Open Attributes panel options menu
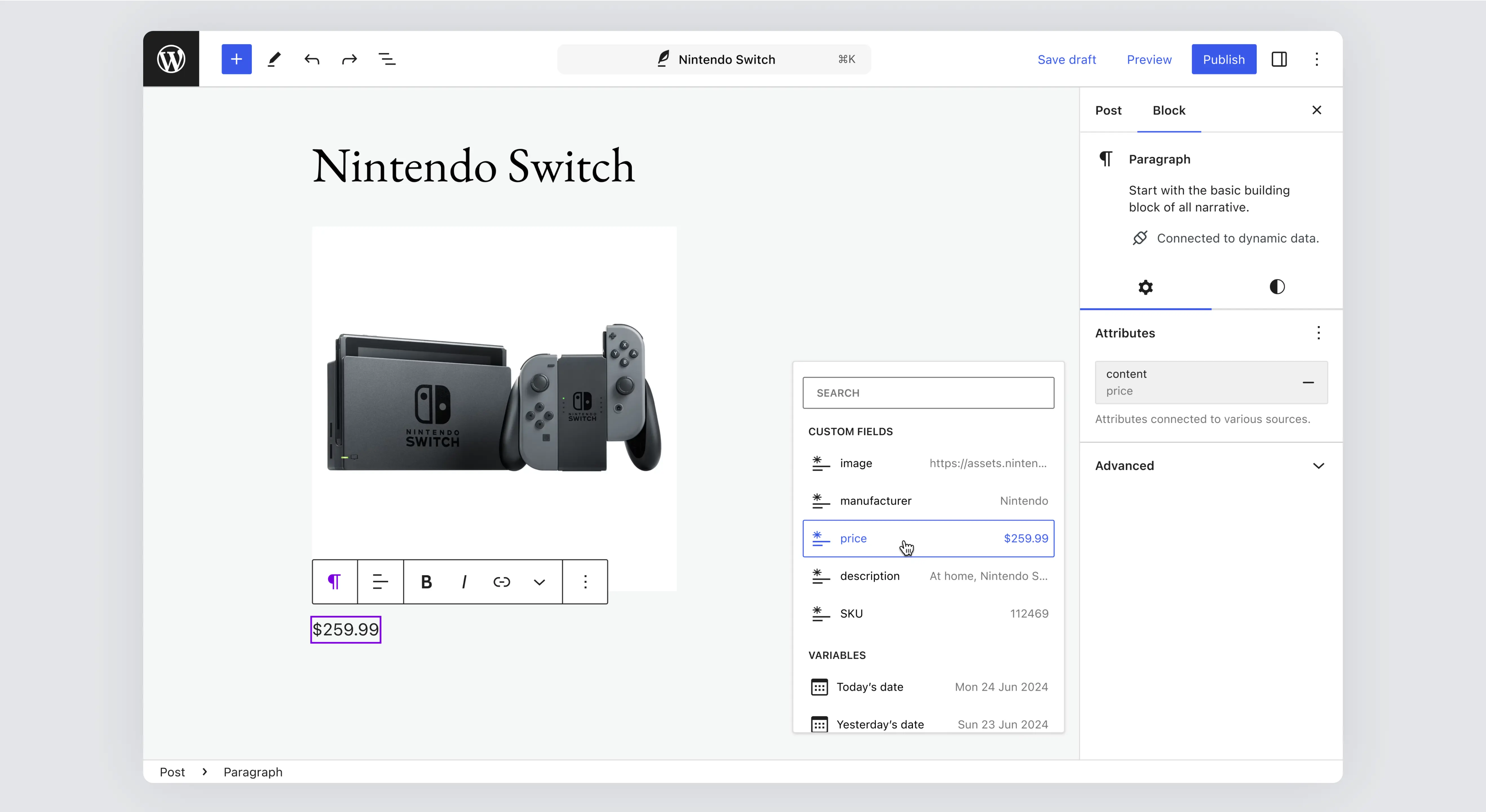The image size is (1486, 812). click(x=1318, y=333)
